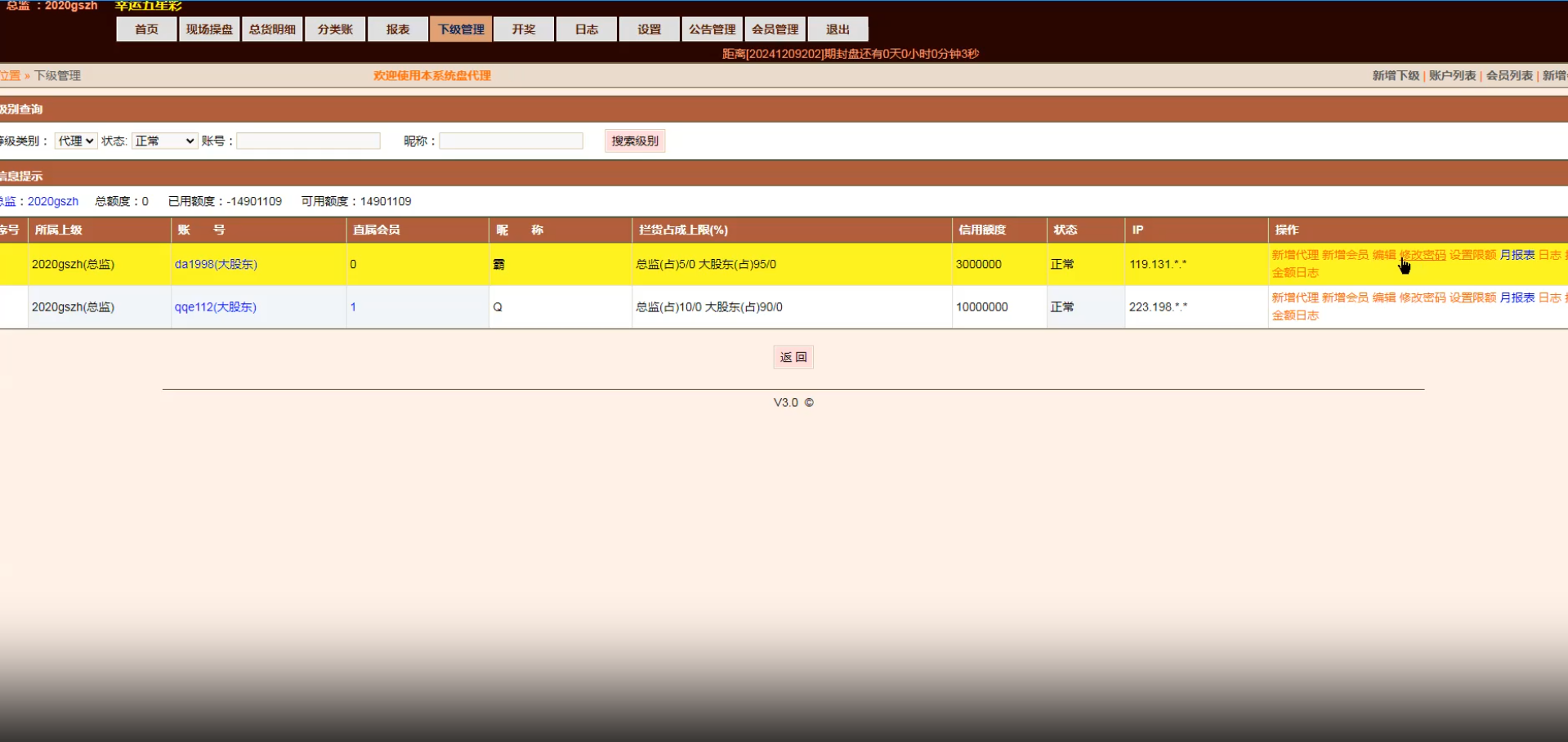Click 设置限额 in the da1998 row
Image resolution: width=1568 pixels, height=742 pixels.
point(1472,255)
